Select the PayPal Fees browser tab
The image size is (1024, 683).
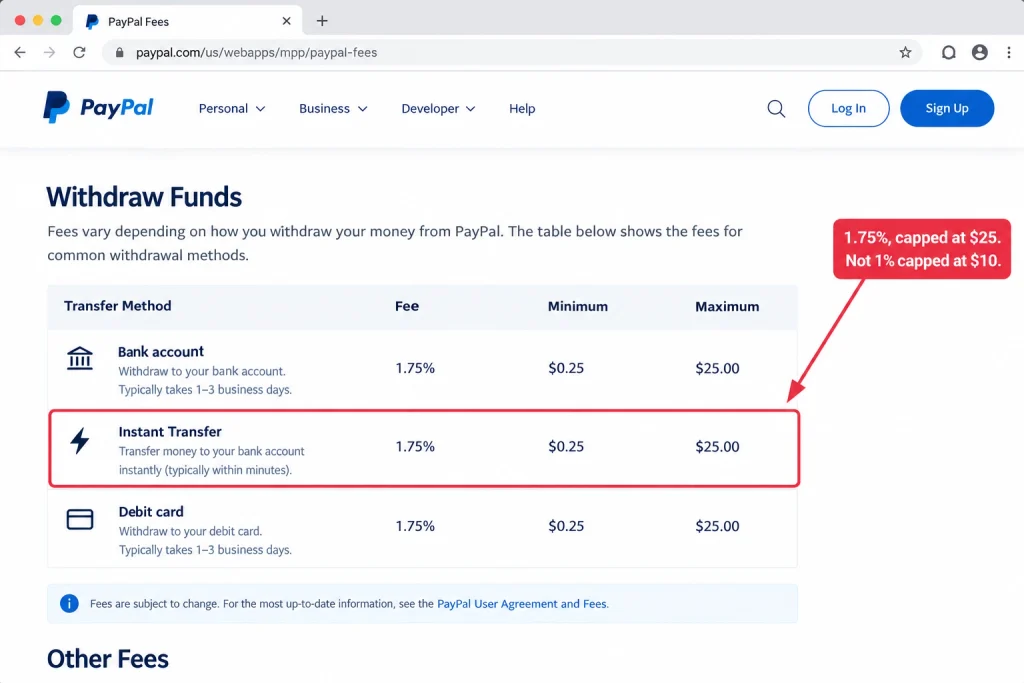click(x=187, y=21)
